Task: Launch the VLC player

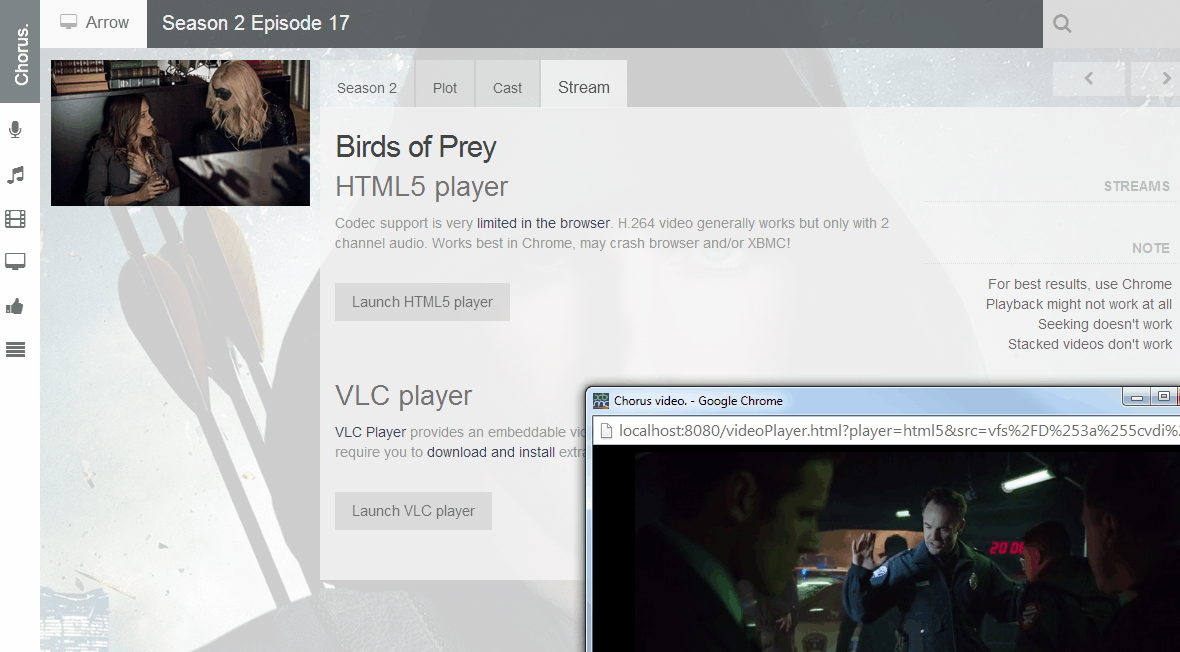Action: coord(413,511)
